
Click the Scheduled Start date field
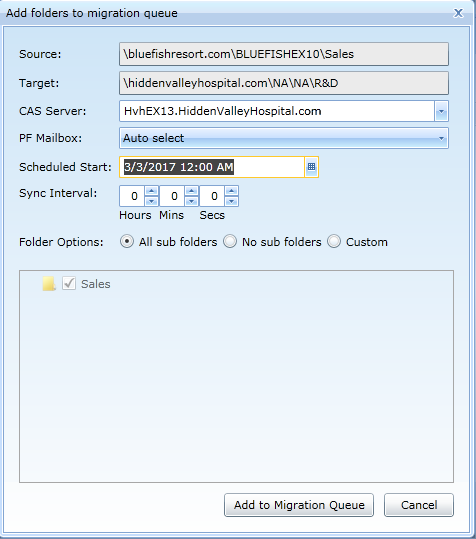[212, 167]
